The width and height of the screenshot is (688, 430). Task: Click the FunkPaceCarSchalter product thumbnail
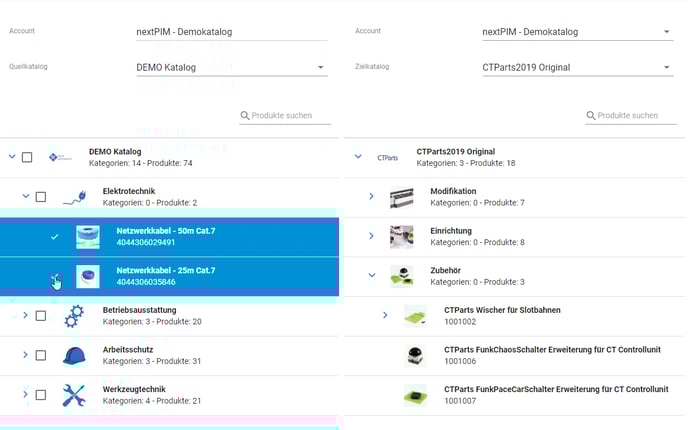415,395
